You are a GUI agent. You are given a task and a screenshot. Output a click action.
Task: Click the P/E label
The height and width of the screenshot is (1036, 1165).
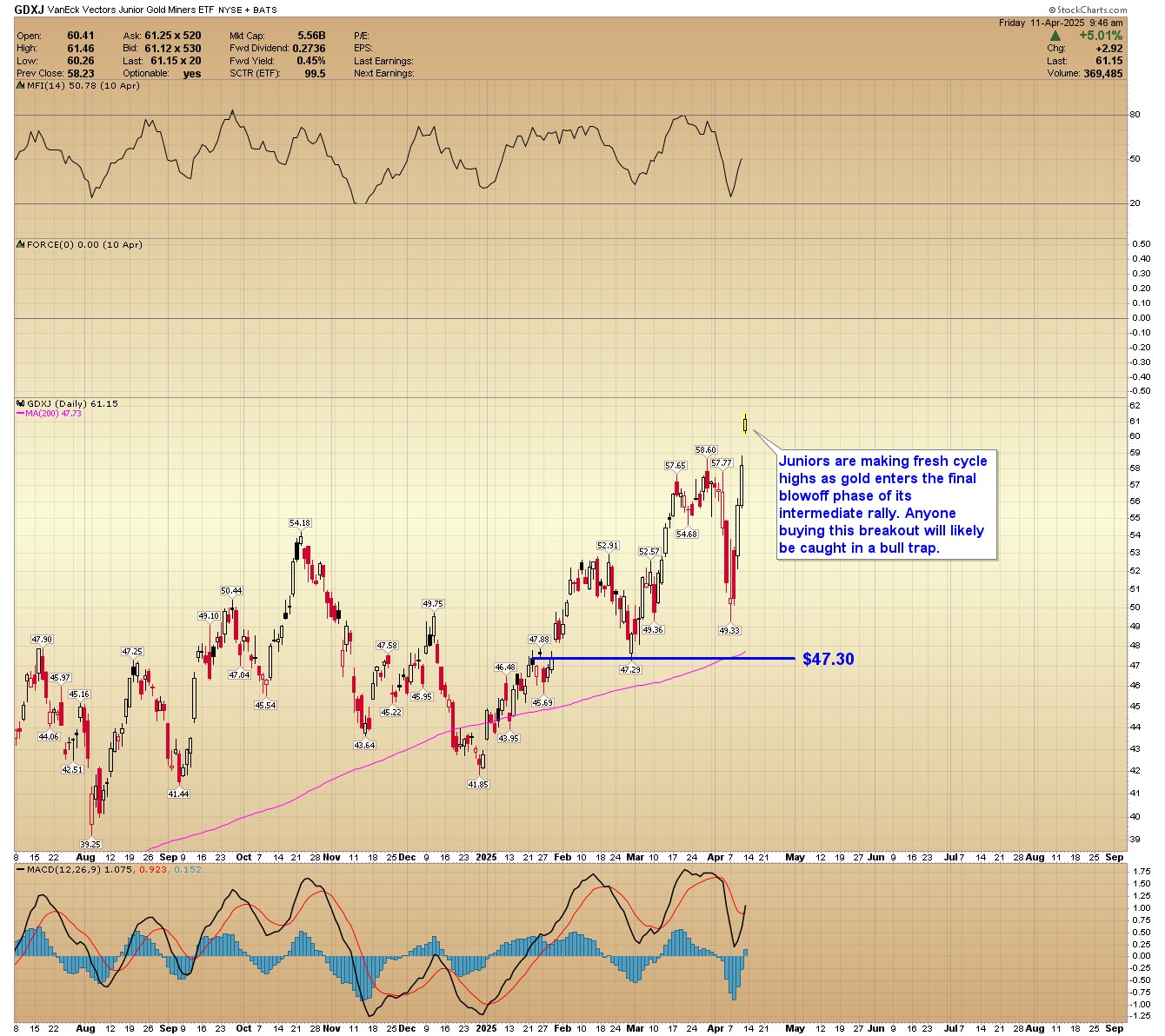click(x=362, y=36)
